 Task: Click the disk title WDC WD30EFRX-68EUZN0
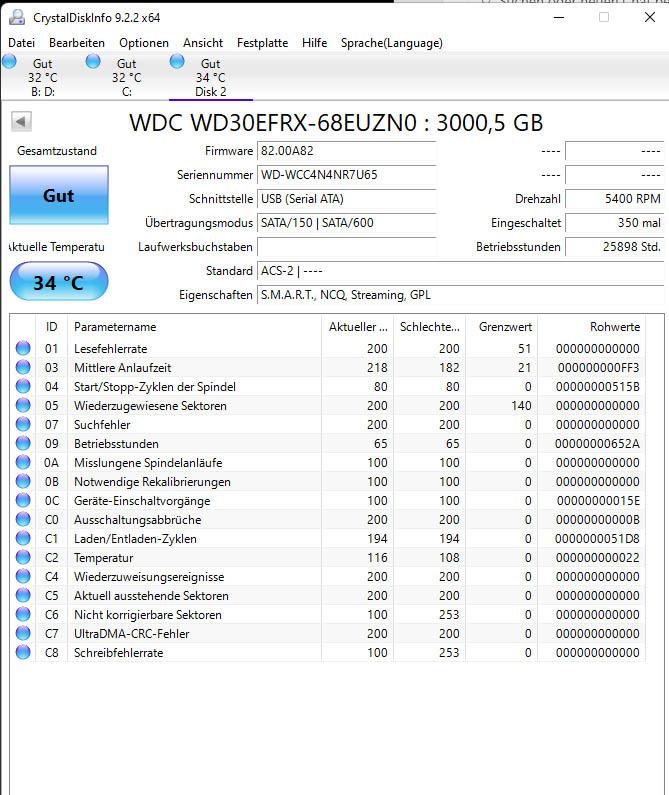(273, 123)
